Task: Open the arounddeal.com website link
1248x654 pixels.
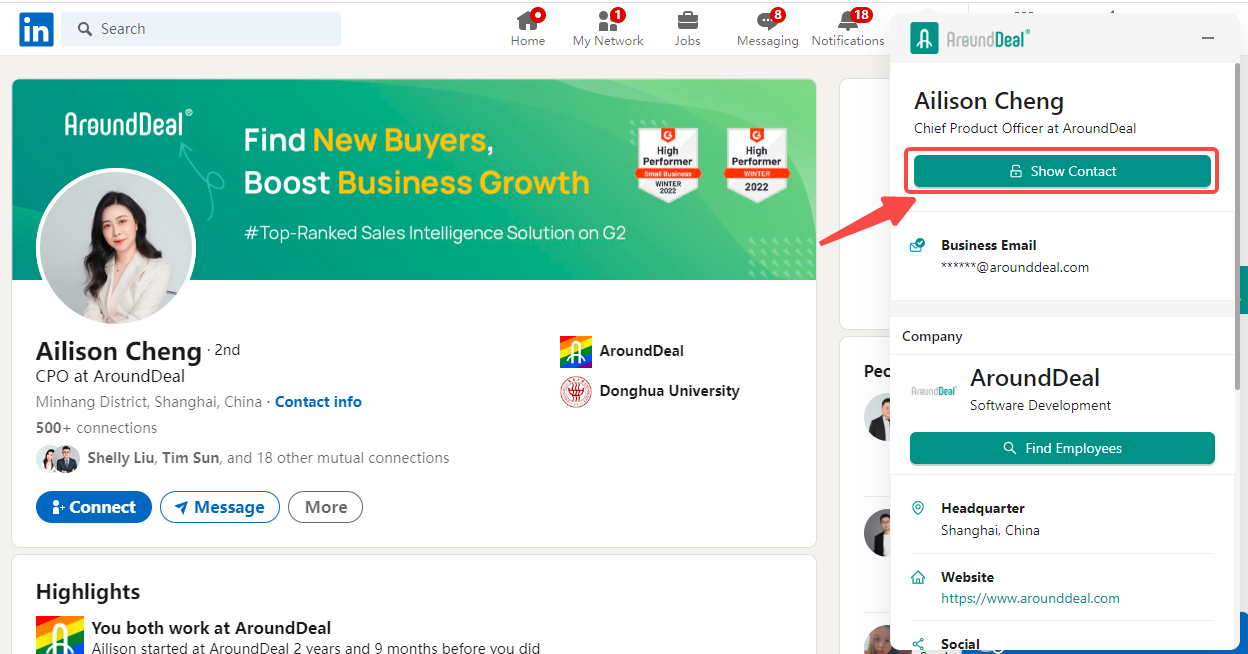Action: pyautogui.click(x=1030, y=598)
